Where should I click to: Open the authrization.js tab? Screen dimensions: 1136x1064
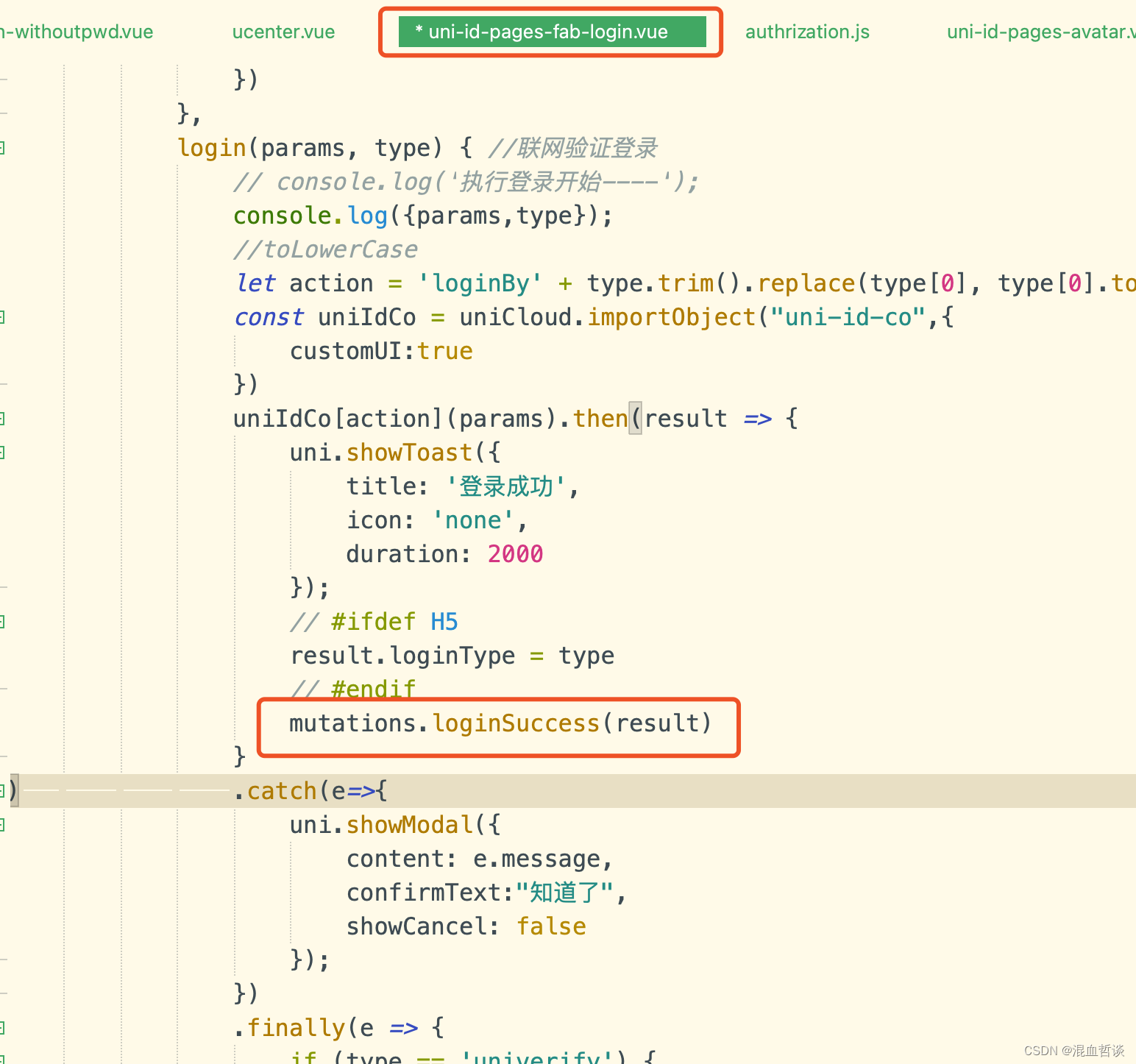[807, 32]
